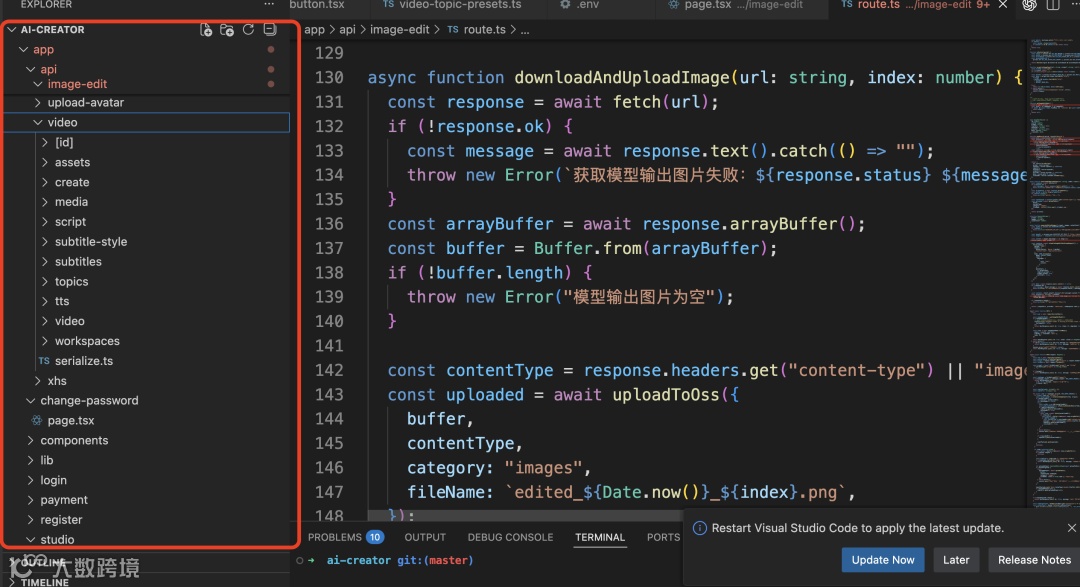Click the api breadcrumb segment

point(347,30)
